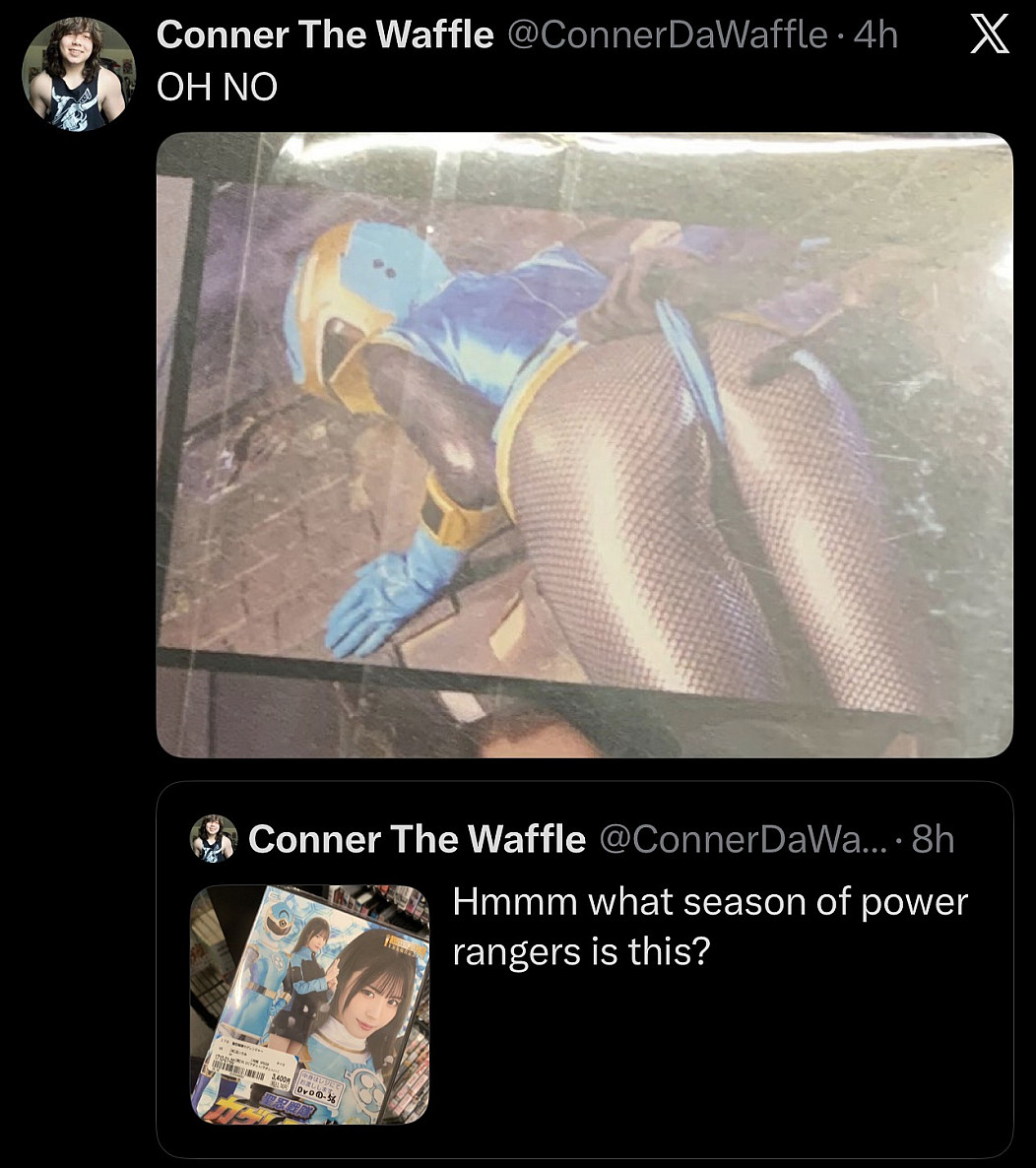
Task: View the quoted post's DVD cover thumbnail
Action: point(309,1005)
